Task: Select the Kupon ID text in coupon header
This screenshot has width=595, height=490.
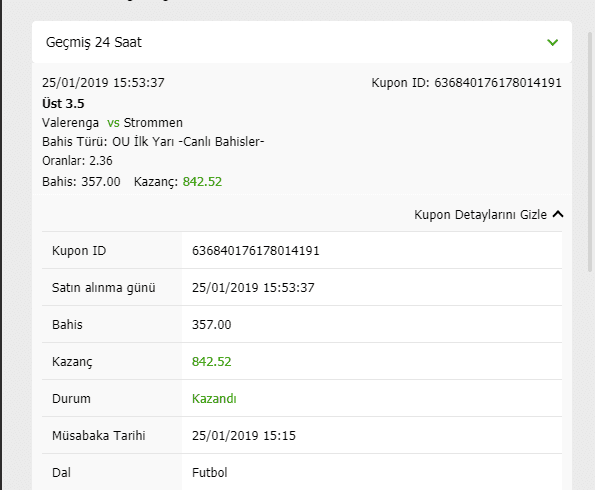Action: pos(466,83)
